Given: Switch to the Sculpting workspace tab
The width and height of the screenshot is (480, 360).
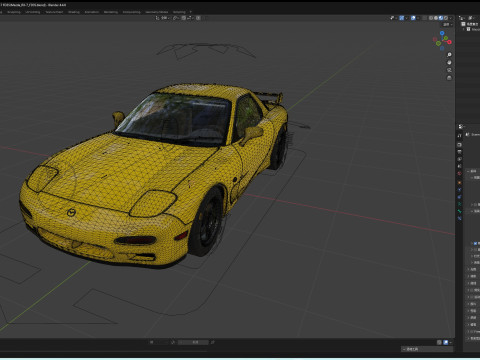Looking at the screenshot, I should coord(14,12).
